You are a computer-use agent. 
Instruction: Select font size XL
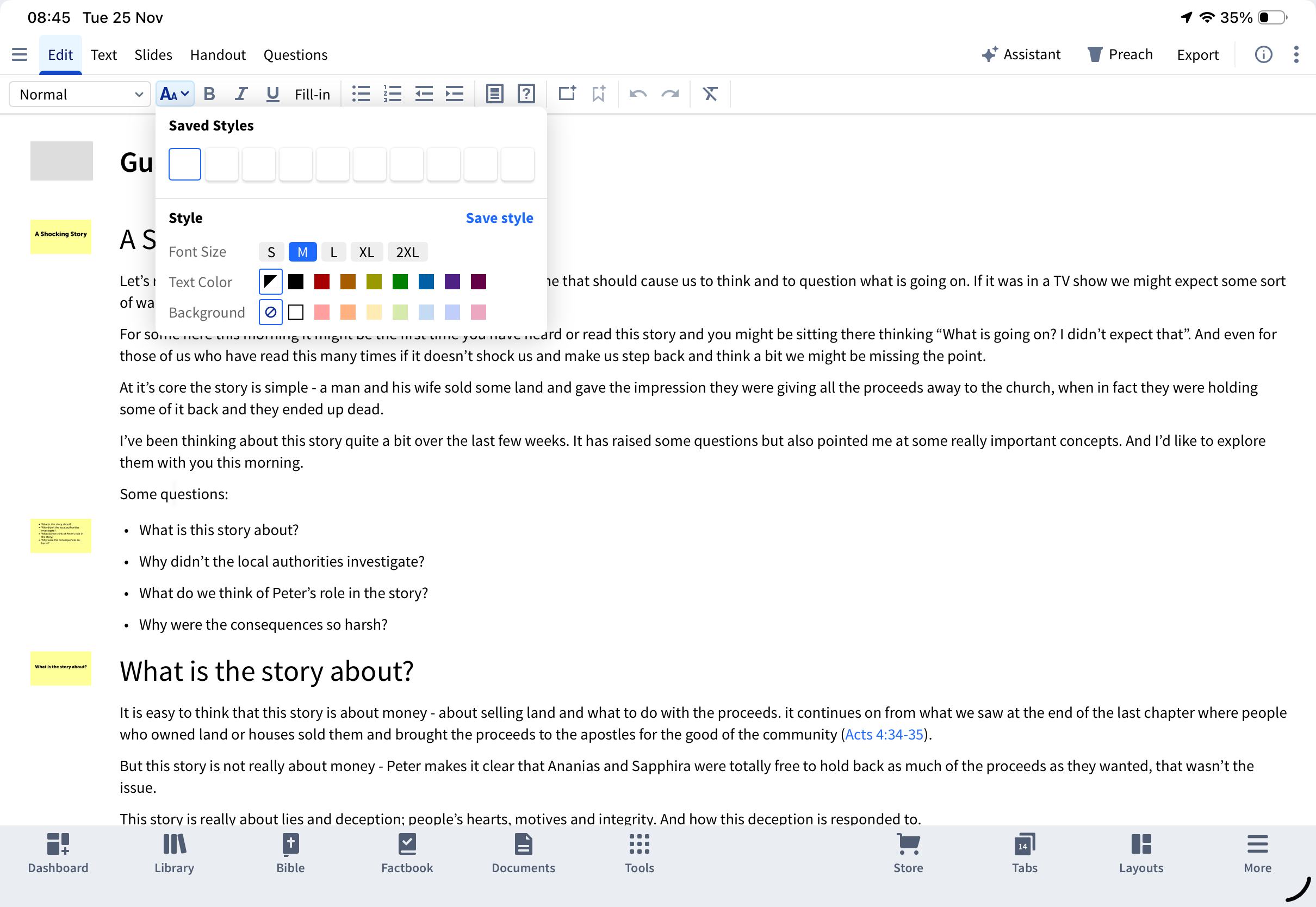pos(367,252)
